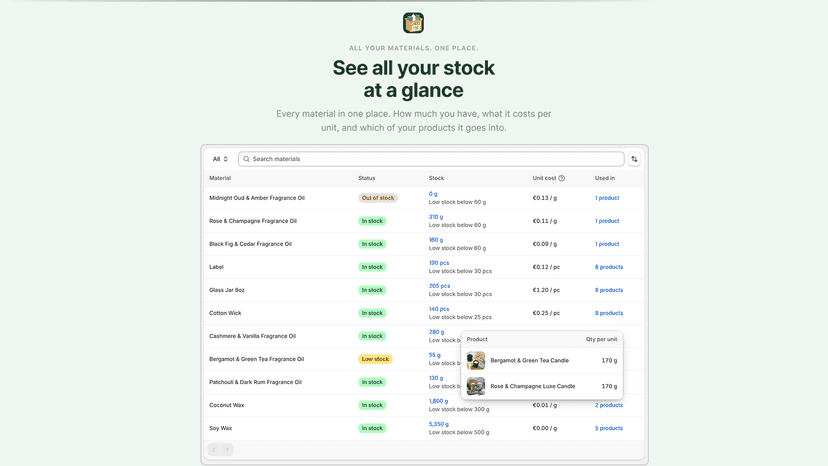Select Cotton Wick material name
Screen dimensions: 828x466
225,313
